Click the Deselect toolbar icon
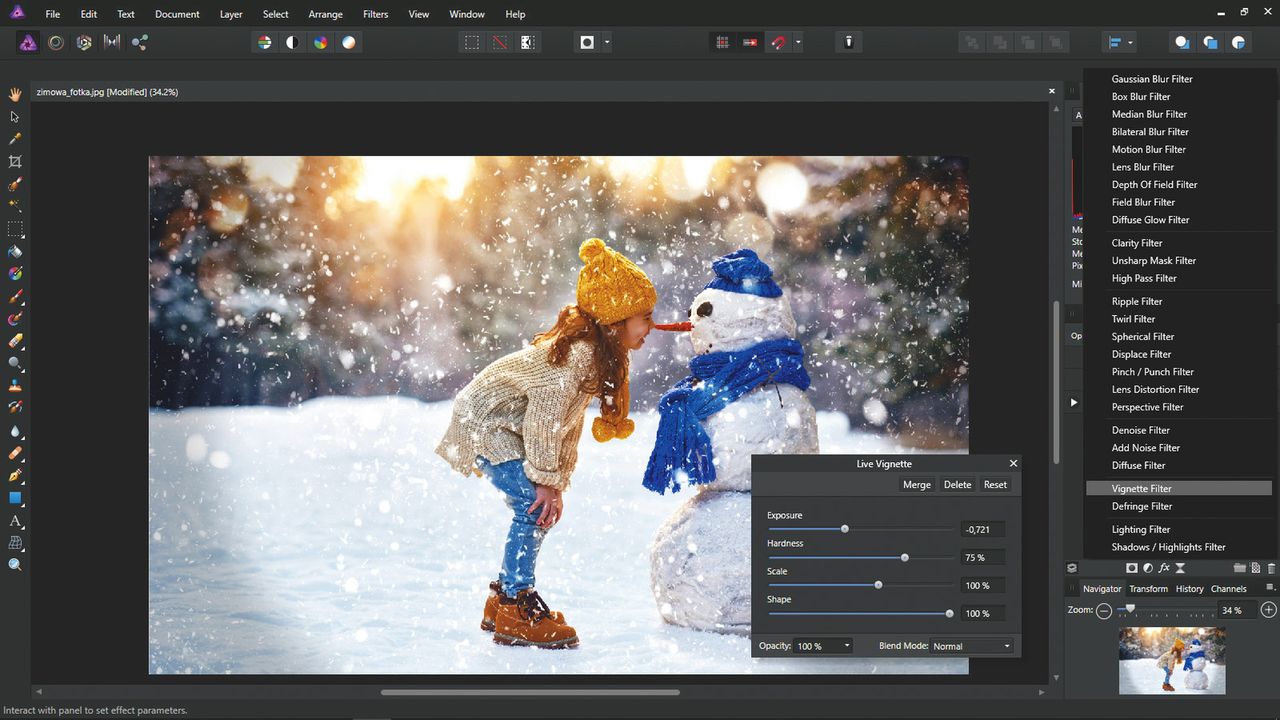Image resolution: width=1280 pixels, height=720 pixels. (499, 42)
